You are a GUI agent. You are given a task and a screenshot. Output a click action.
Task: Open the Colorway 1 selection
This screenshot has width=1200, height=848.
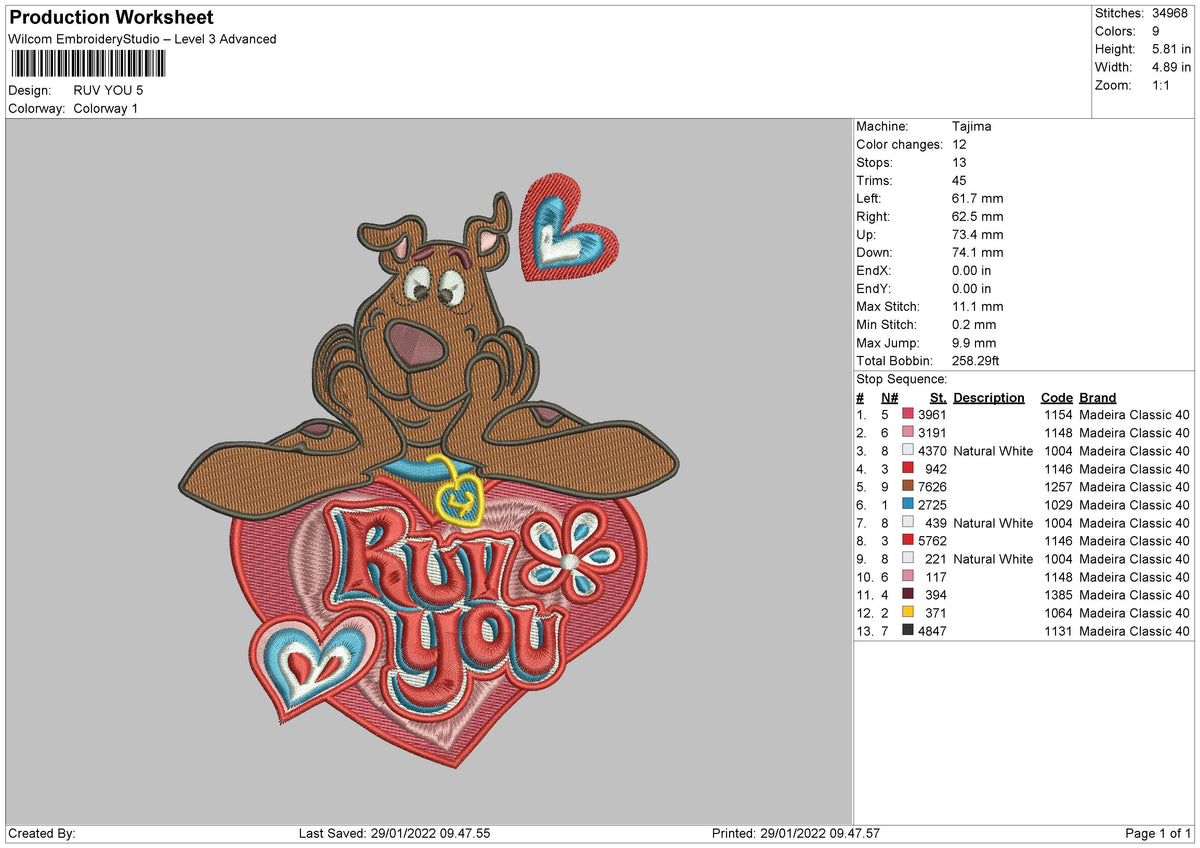[x=105, y=108]
